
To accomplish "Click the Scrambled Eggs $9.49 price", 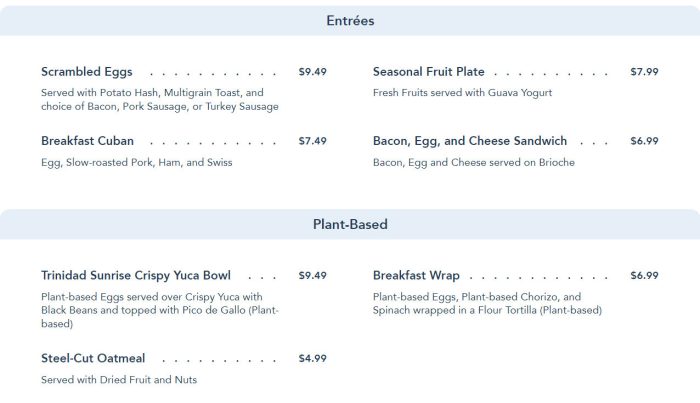I will (x=312, y=72).
